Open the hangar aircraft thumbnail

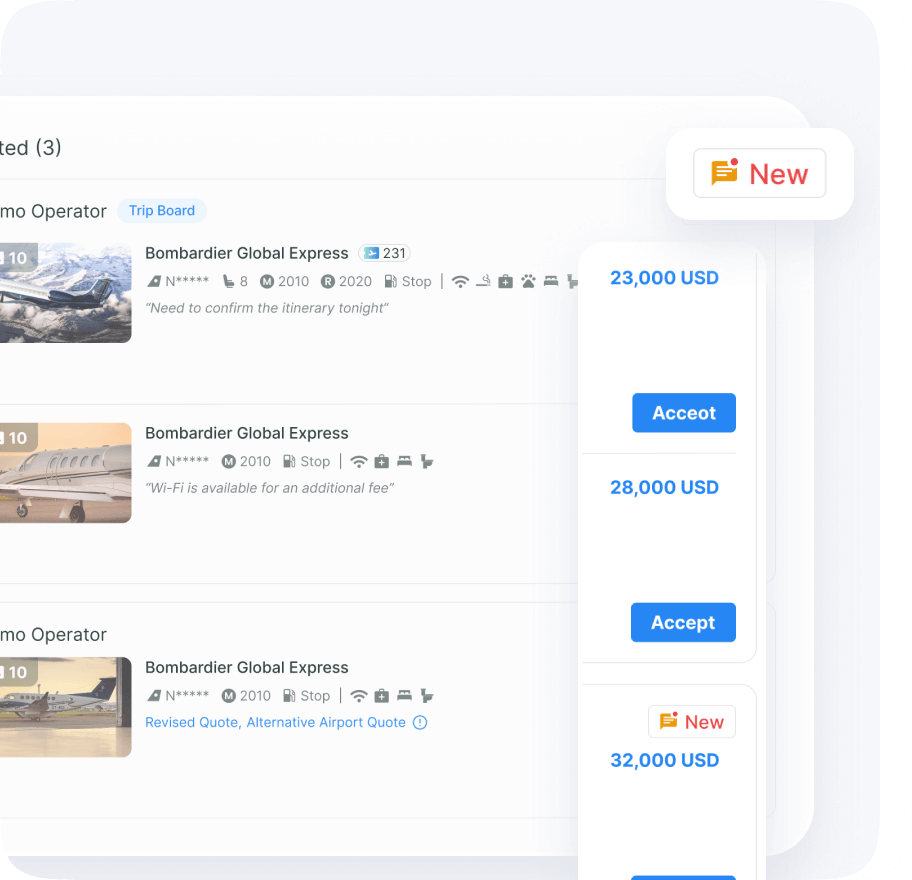[66, 707]
